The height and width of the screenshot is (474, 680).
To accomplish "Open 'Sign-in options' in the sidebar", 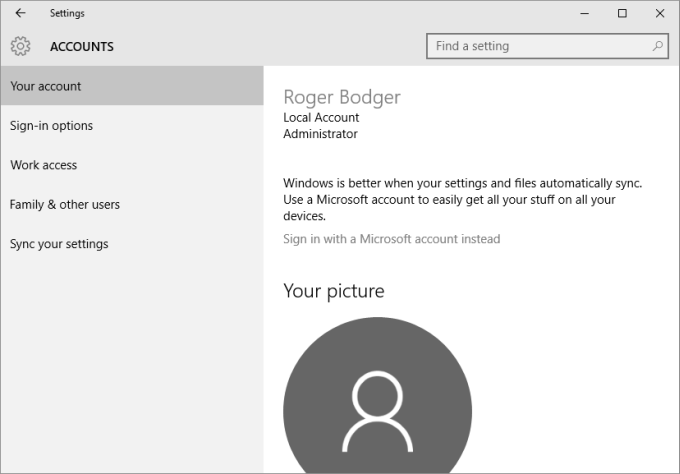I will coord(52,126).
